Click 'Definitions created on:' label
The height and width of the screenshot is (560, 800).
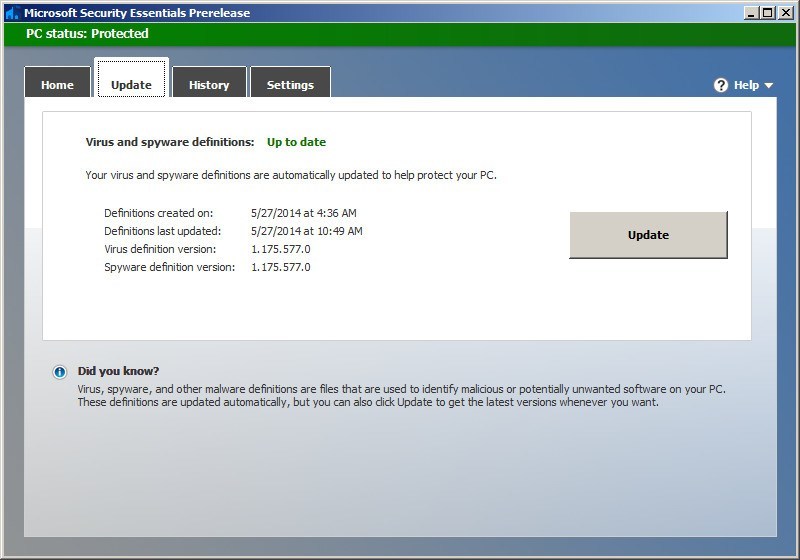(x=159, y=213)
